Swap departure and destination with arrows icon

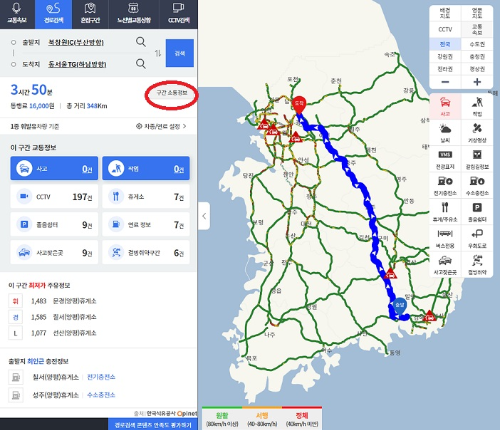tap(158, 53)
